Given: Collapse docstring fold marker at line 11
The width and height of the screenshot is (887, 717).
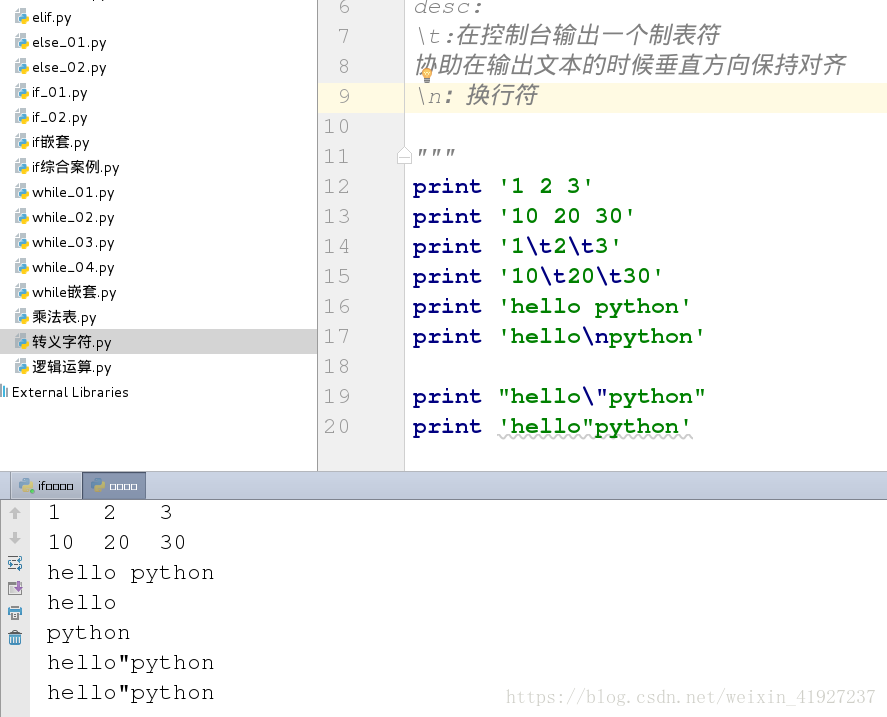Looking at the screenshot, I should 404,156.
